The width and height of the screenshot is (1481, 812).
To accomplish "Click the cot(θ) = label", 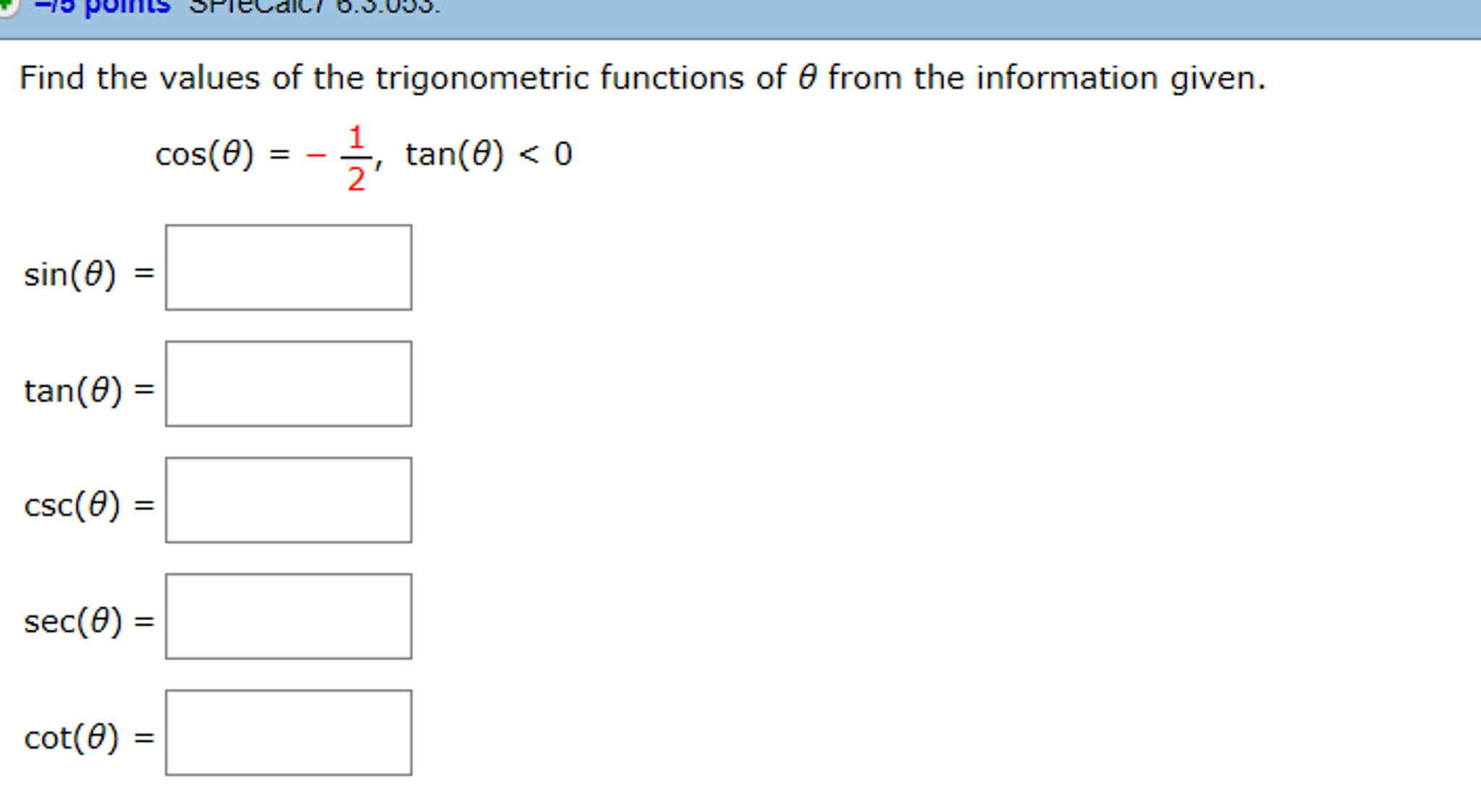I will click(x=88, y=737).
